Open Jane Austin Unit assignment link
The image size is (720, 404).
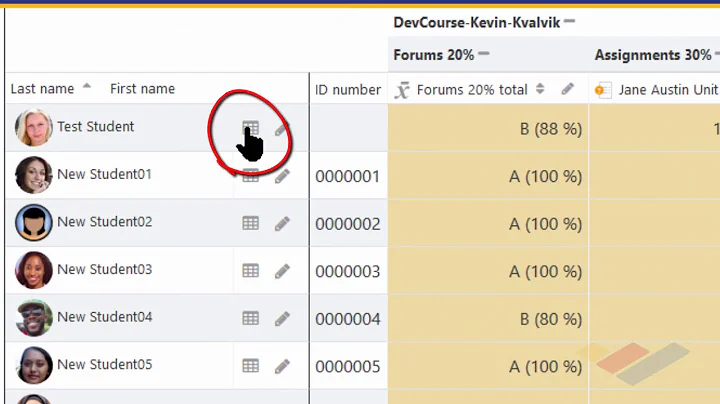click(669, 90)
